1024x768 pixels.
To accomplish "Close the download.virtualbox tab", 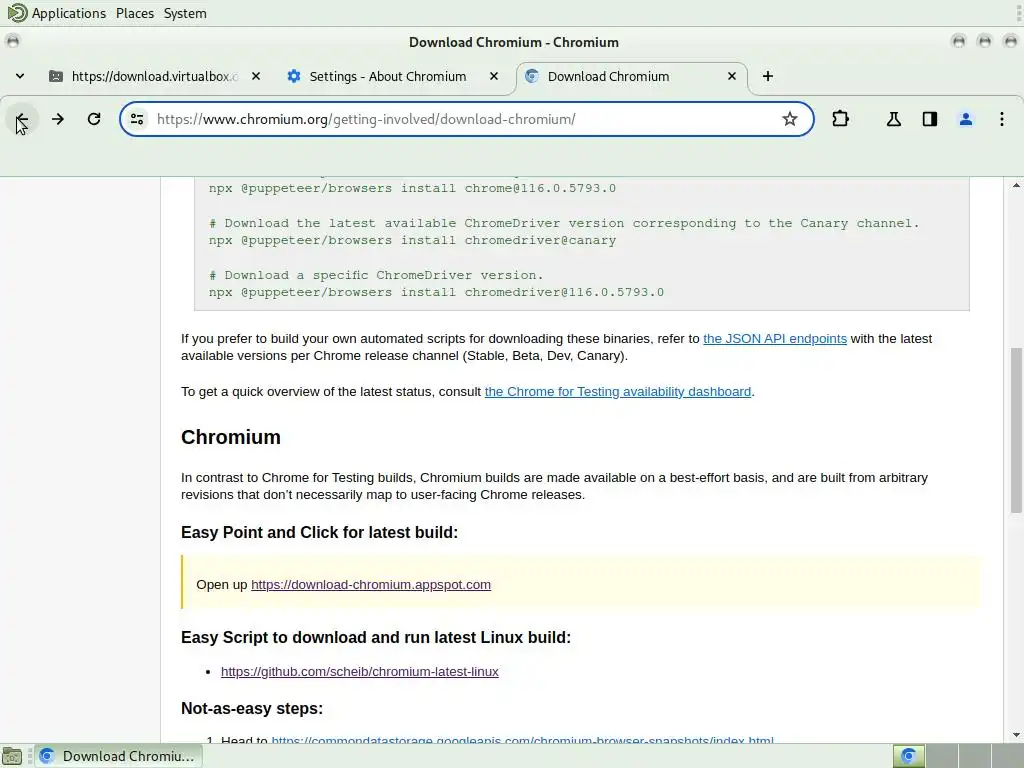I will click(x=256, y=76).
